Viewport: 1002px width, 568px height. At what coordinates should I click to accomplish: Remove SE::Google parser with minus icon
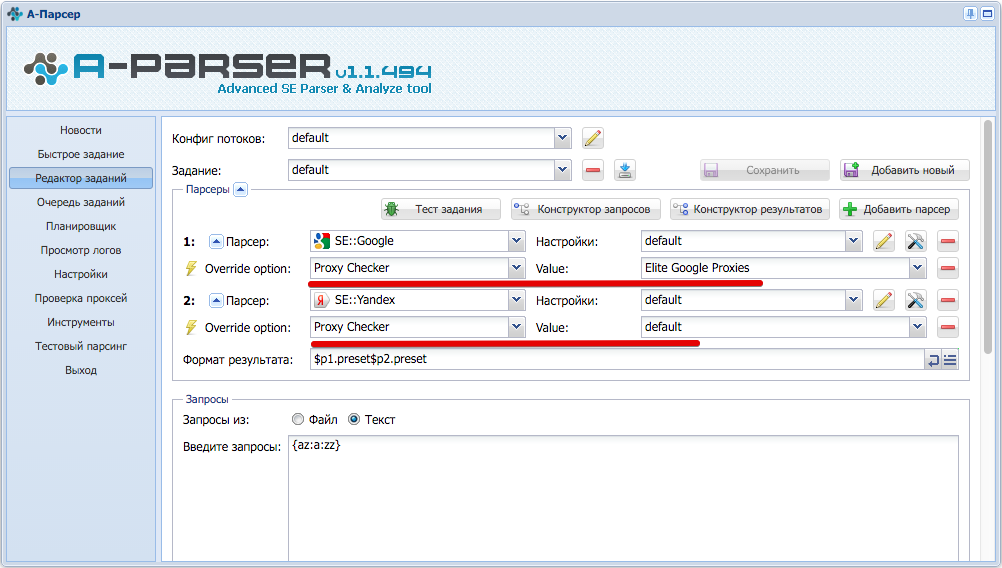pos(948,241)
